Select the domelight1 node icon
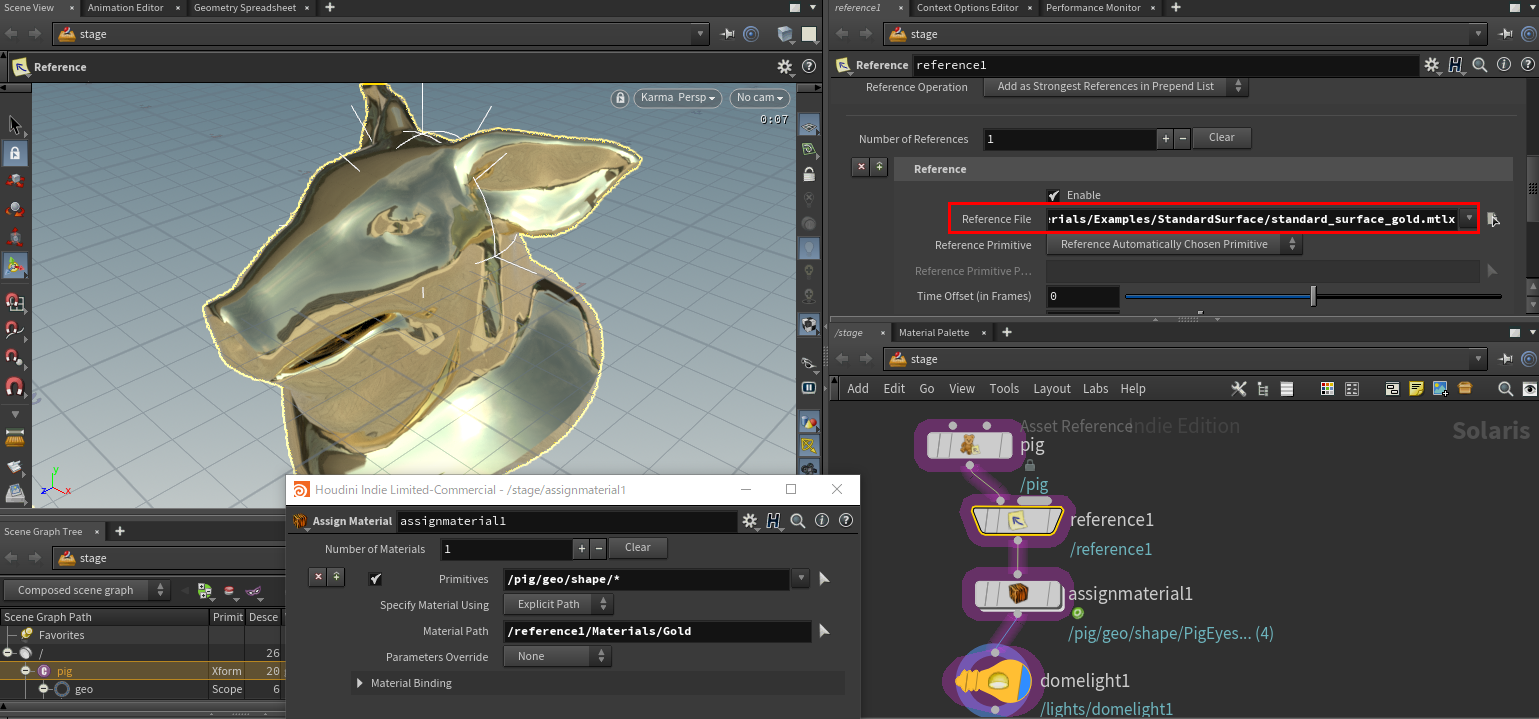Image resolution: width=1539 pixels, height=719 pixels. (x=996, y=681)
